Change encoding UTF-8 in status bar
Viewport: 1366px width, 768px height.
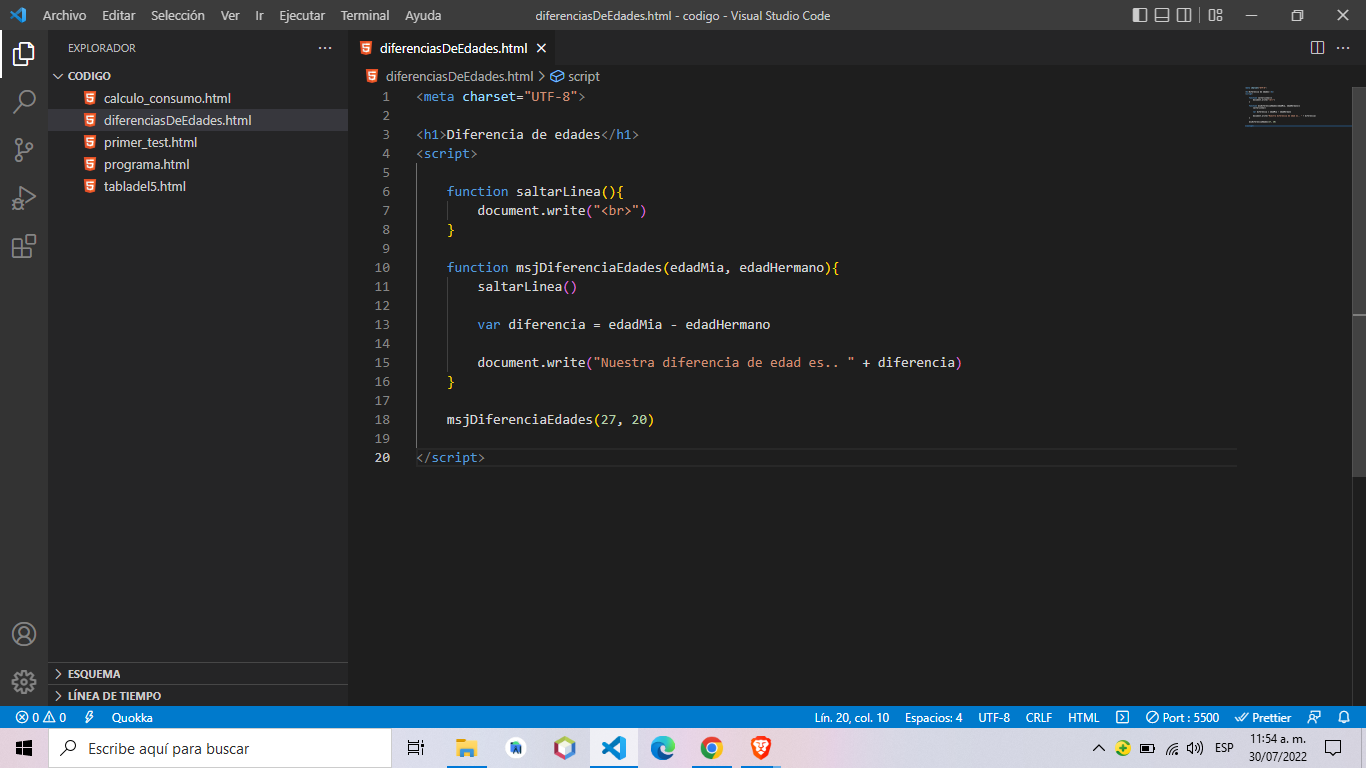point(994,717)
